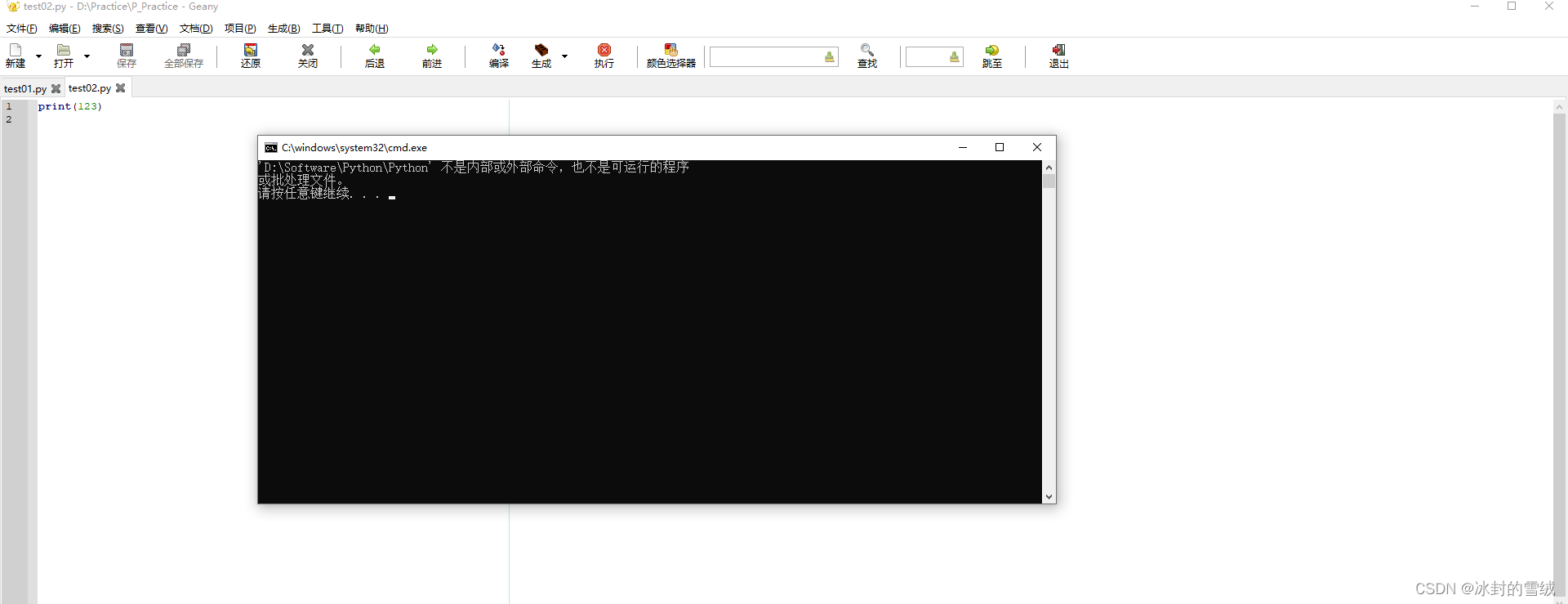Switch to the test02.py tab

(90, 87)
